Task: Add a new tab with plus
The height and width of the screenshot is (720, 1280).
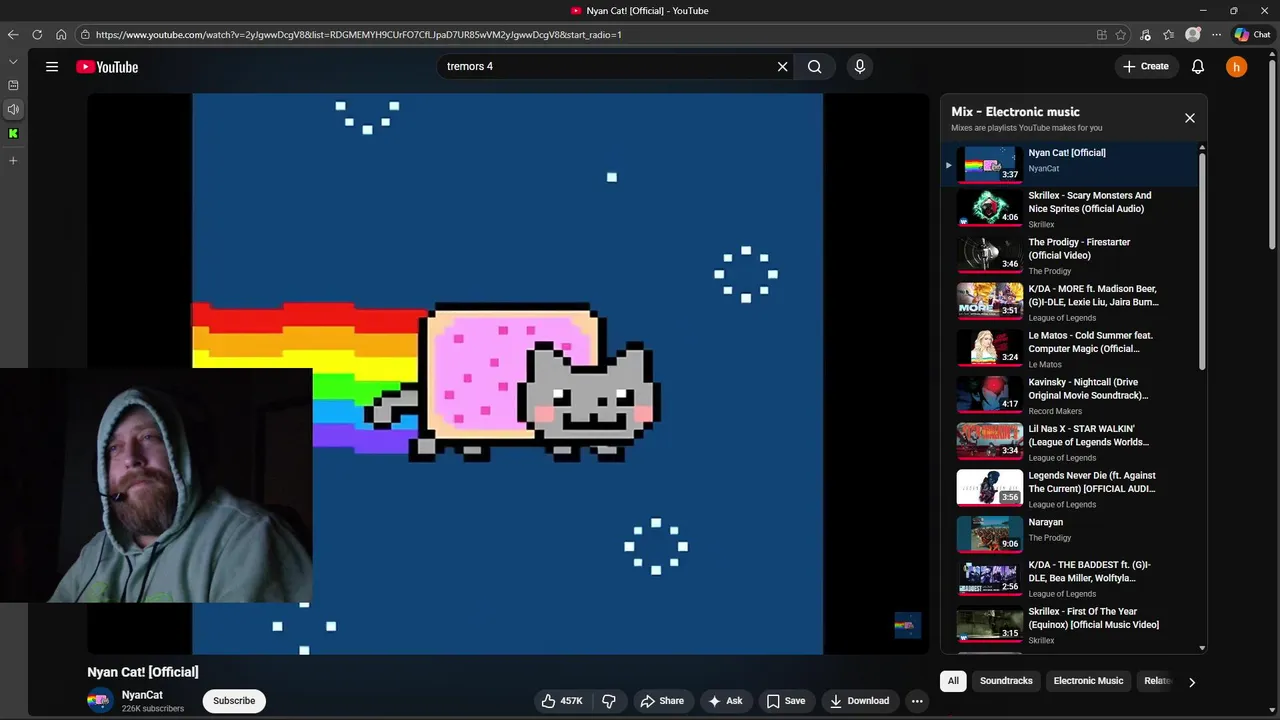Action: pos(13,160)
